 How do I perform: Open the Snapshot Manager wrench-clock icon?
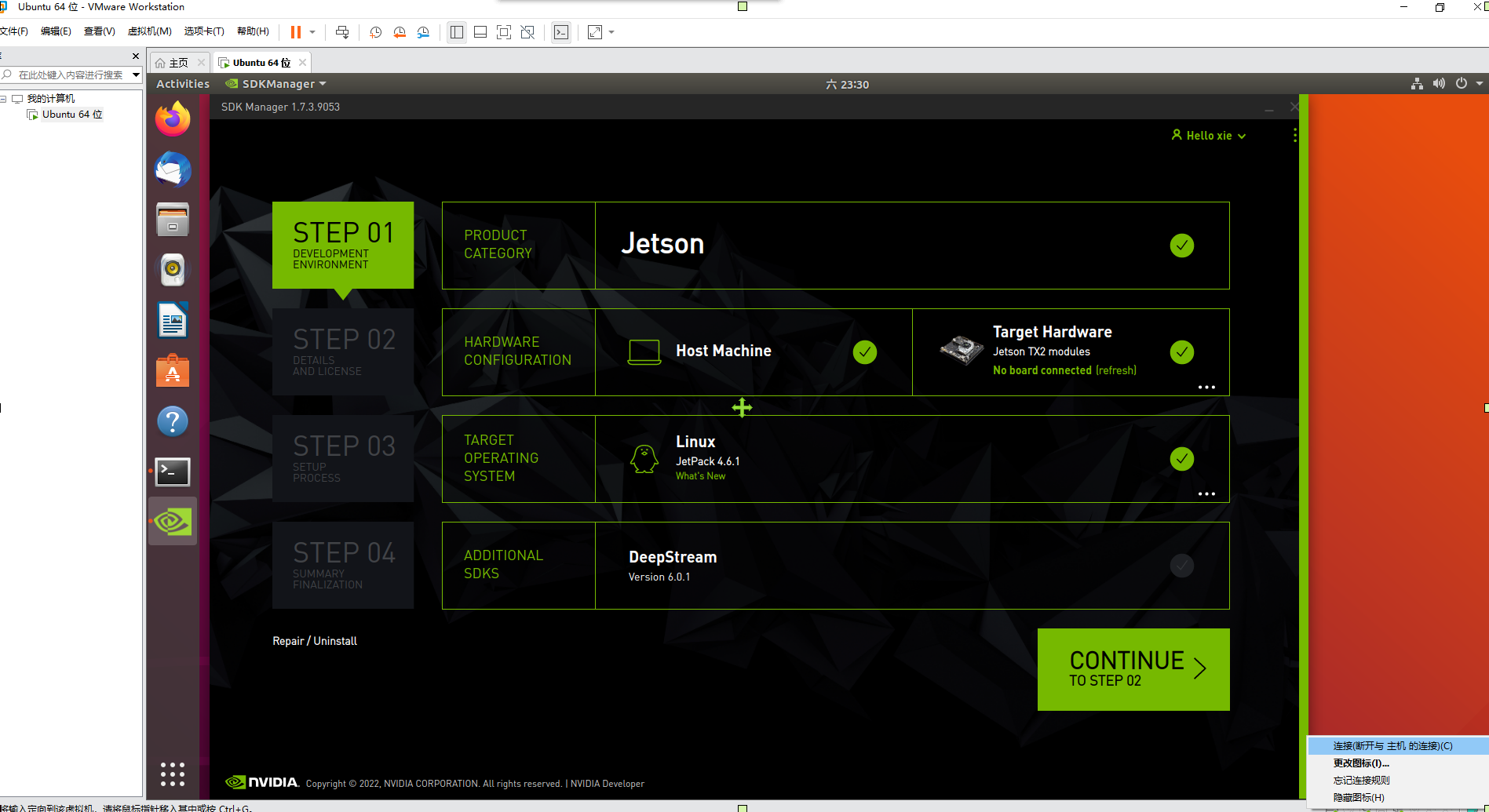pos(423,32)
